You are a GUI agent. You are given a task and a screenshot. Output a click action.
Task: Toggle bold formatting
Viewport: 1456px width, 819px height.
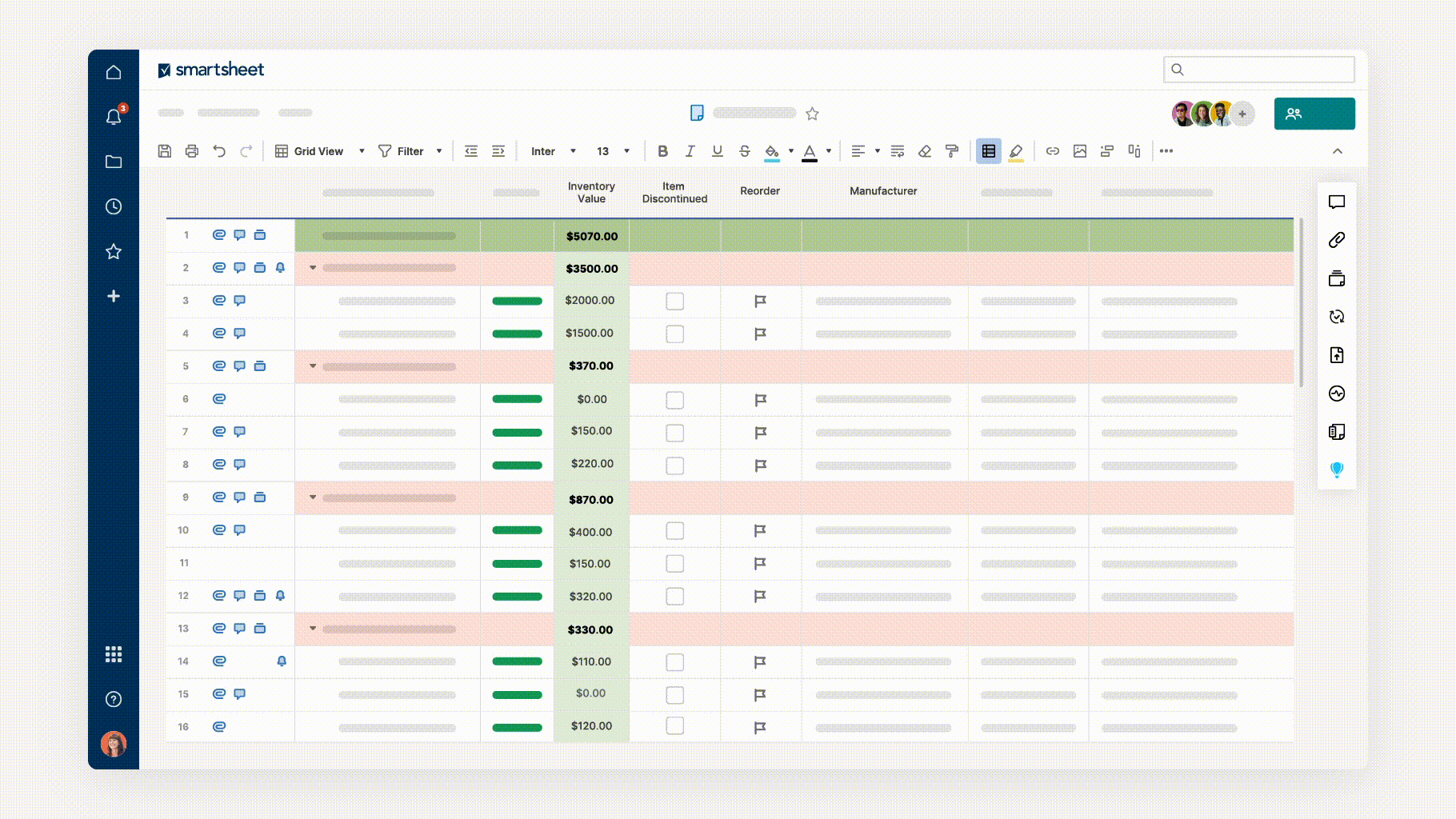662,150
